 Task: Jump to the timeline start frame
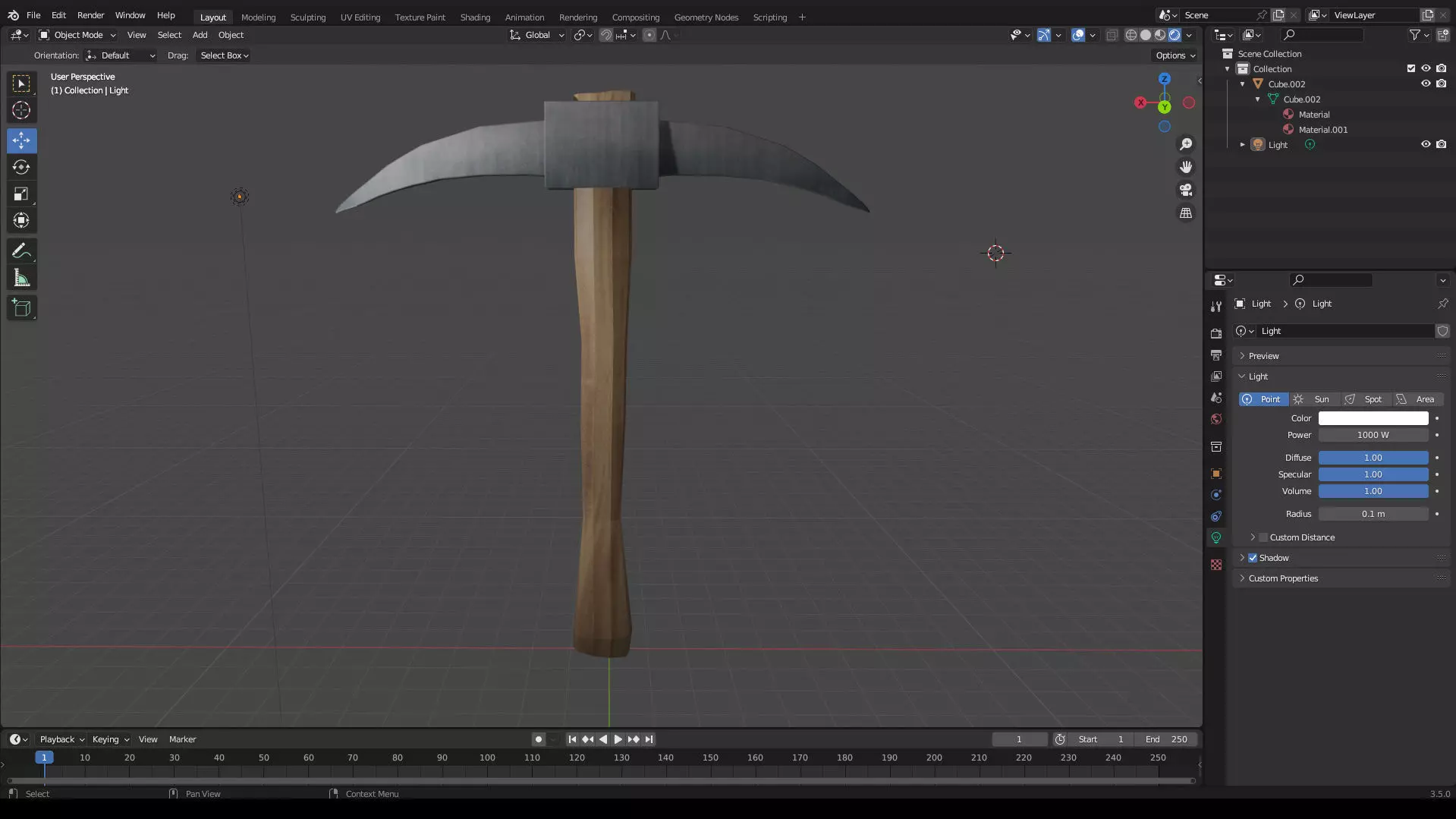point(572,739)
